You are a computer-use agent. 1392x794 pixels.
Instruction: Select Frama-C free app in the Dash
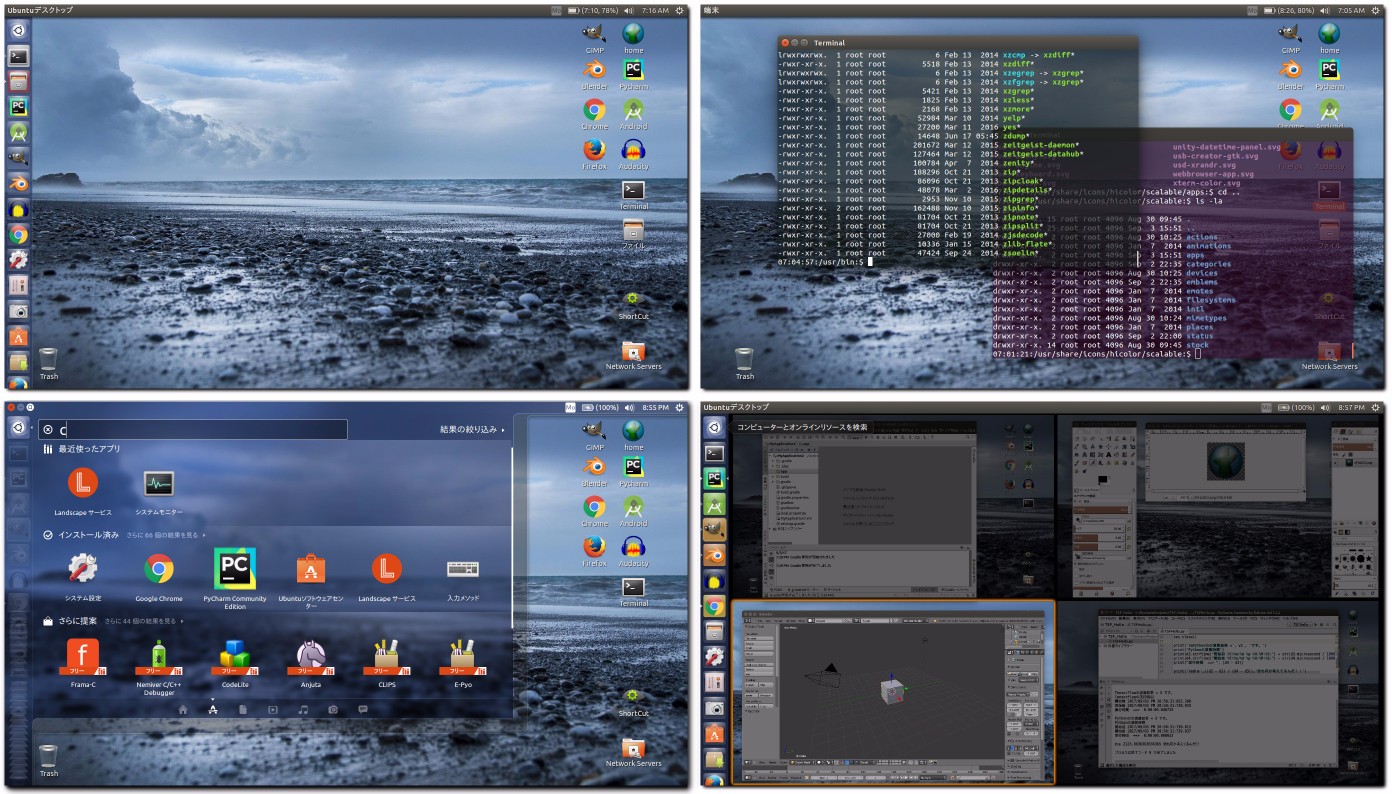point(83,663)
